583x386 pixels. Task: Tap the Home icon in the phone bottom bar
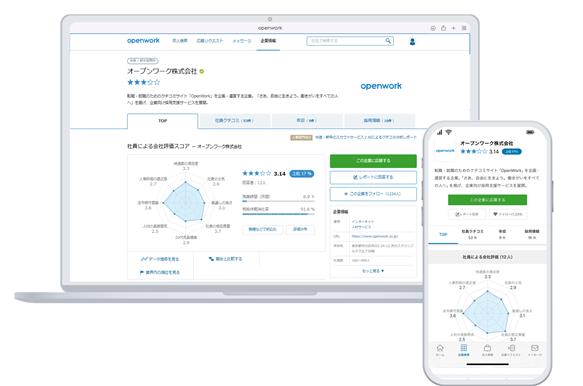[440, 348]
